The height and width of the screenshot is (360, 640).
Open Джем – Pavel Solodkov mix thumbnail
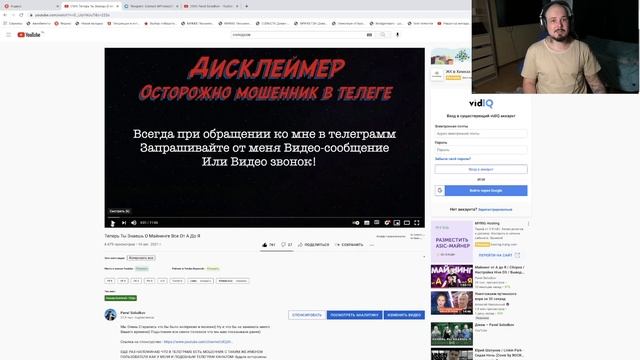point(452,334)
